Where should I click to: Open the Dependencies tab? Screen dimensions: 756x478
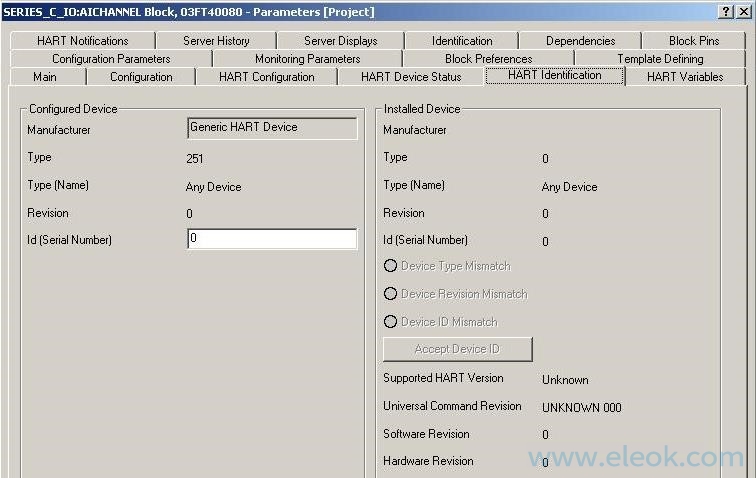(580, 41)
